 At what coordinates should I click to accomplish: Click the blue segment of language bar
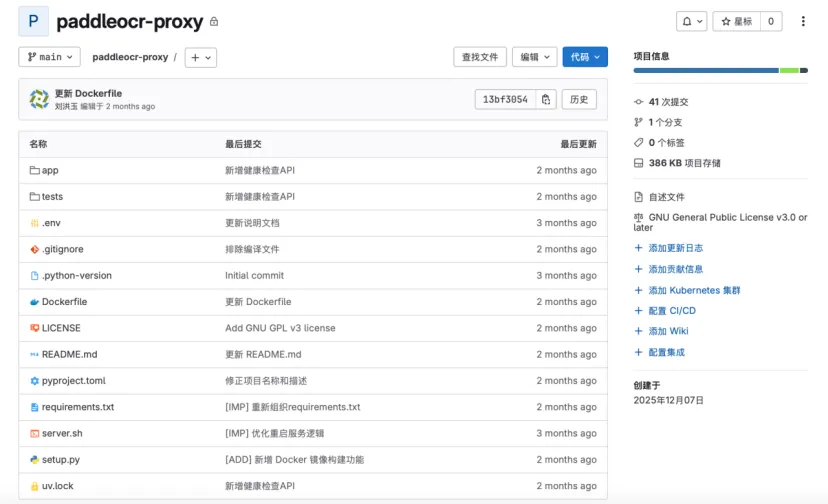tap(706, 70)
